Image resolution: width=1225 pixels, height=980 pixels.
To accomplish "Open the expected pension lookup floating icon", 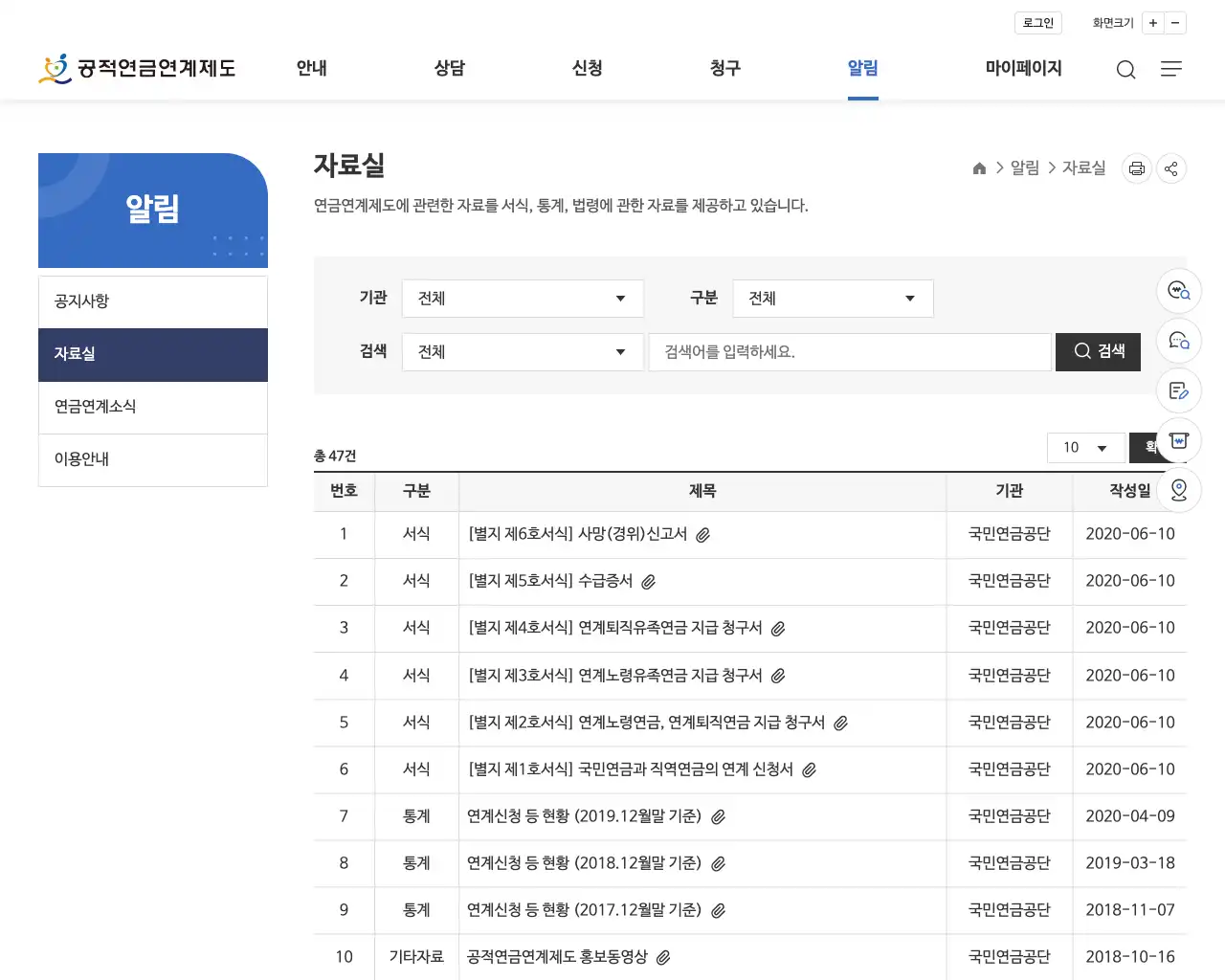I will click(1178, 291).
